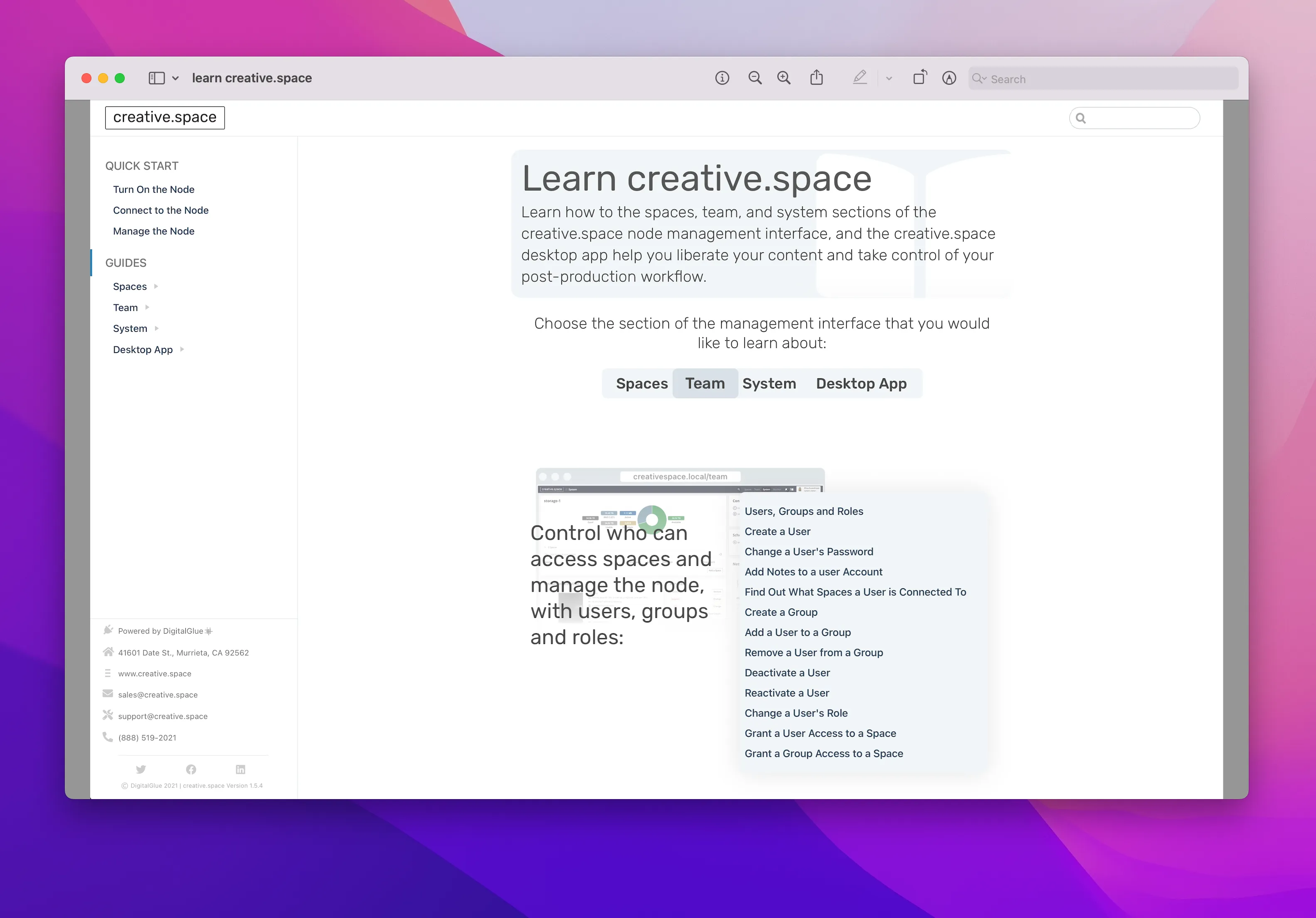
Task: Open the www.creative.space link
Action: click(x=155, y=674)
